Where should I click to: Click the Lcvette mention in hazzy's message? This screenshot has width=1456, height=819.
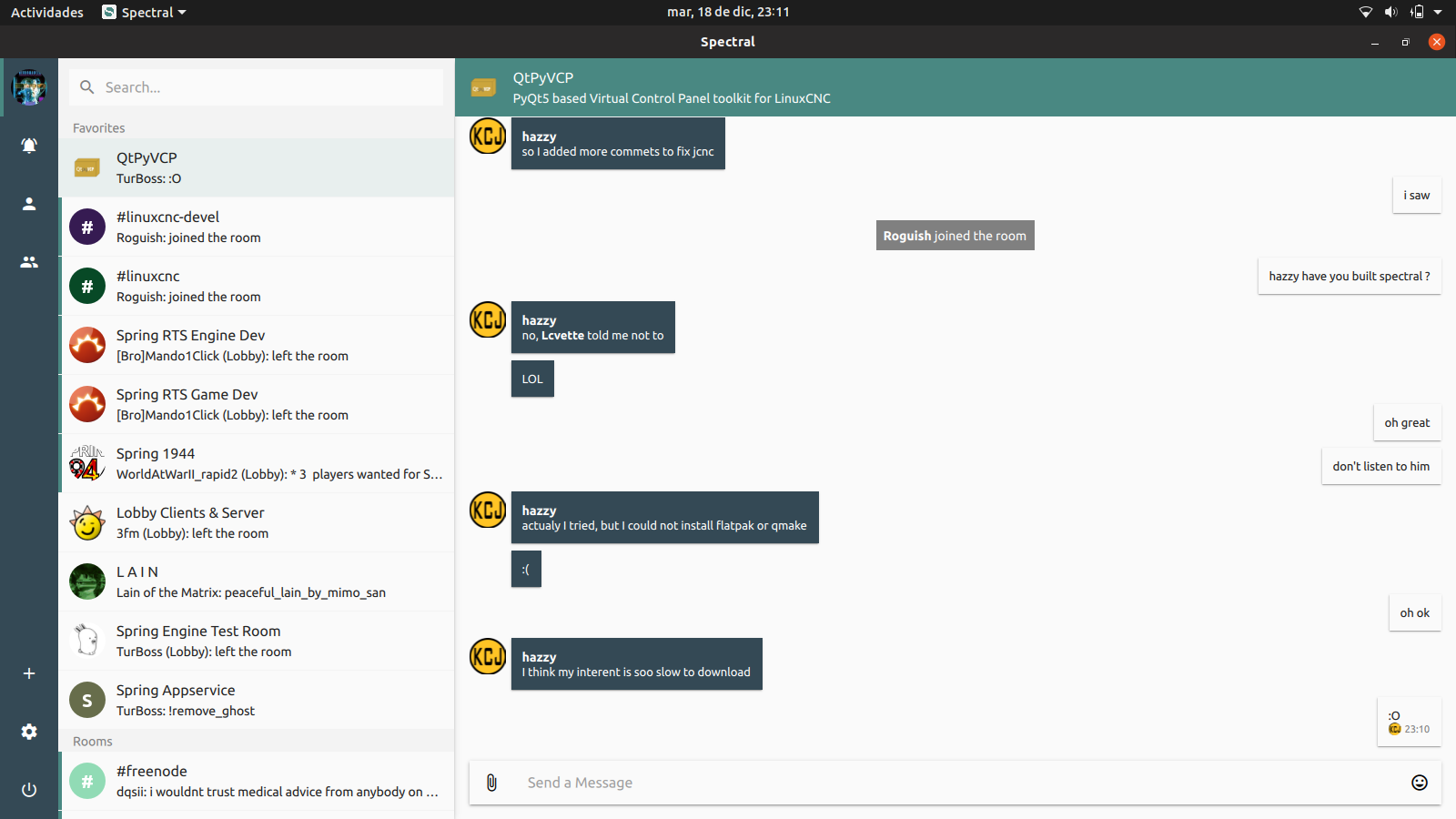tap(562, 336)
